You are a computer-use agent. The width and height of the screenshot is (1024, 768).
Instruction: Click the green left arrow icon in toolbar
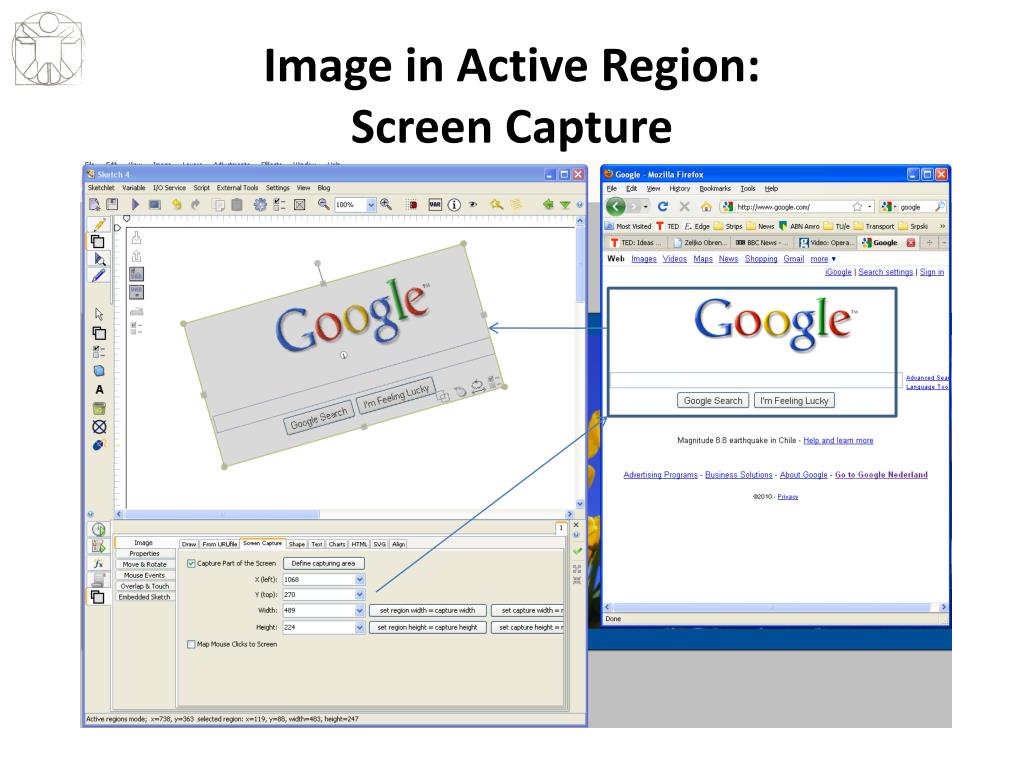tap(548, 204)
